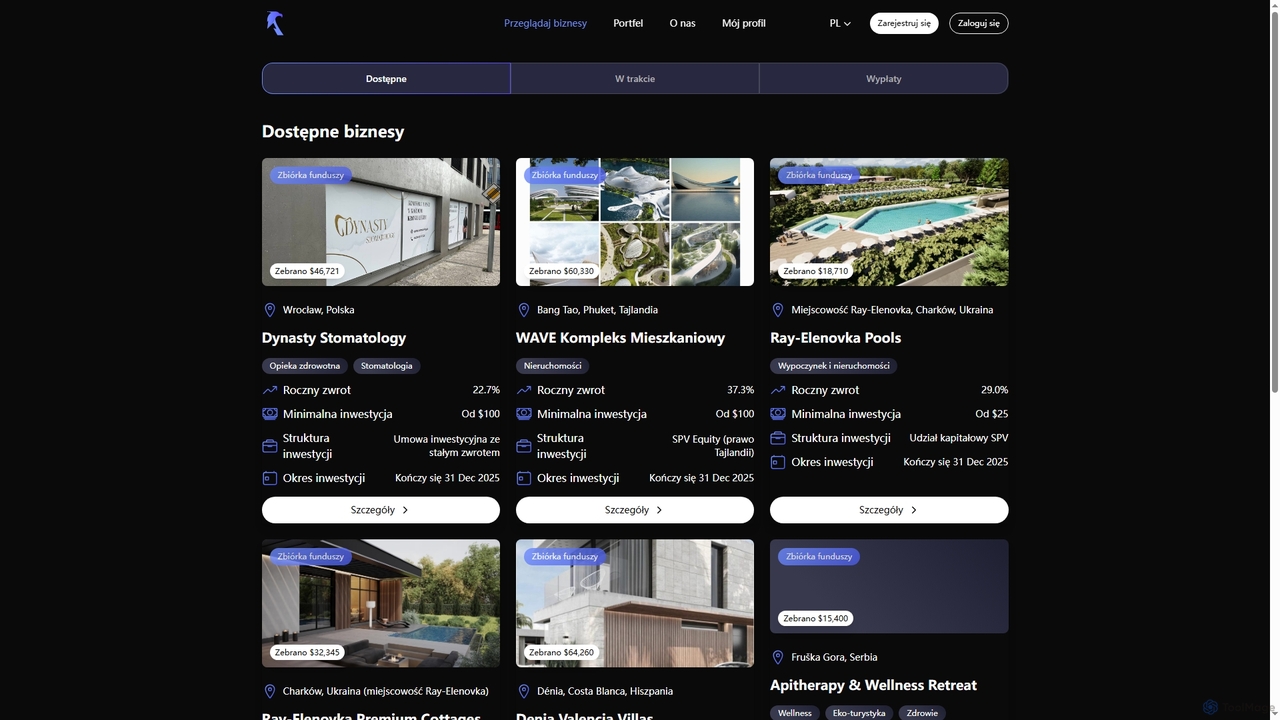Click Struktura inwestycji briefcase icon in WAVE Kompleks card
This screenshot has width=1280, height=720.
(523, 446)
